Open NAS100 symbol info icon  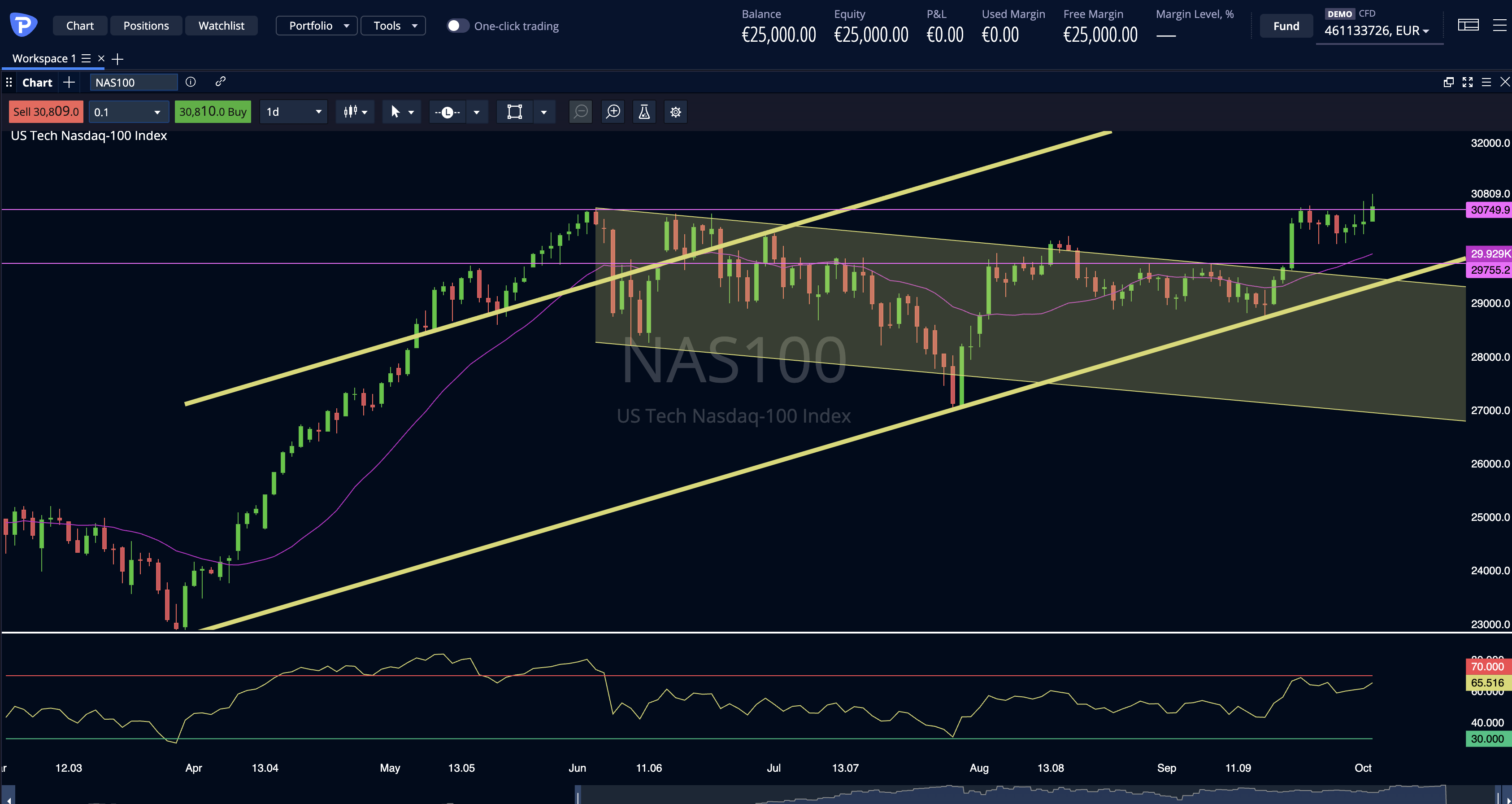pyautogui.click(x=191, y=82)
